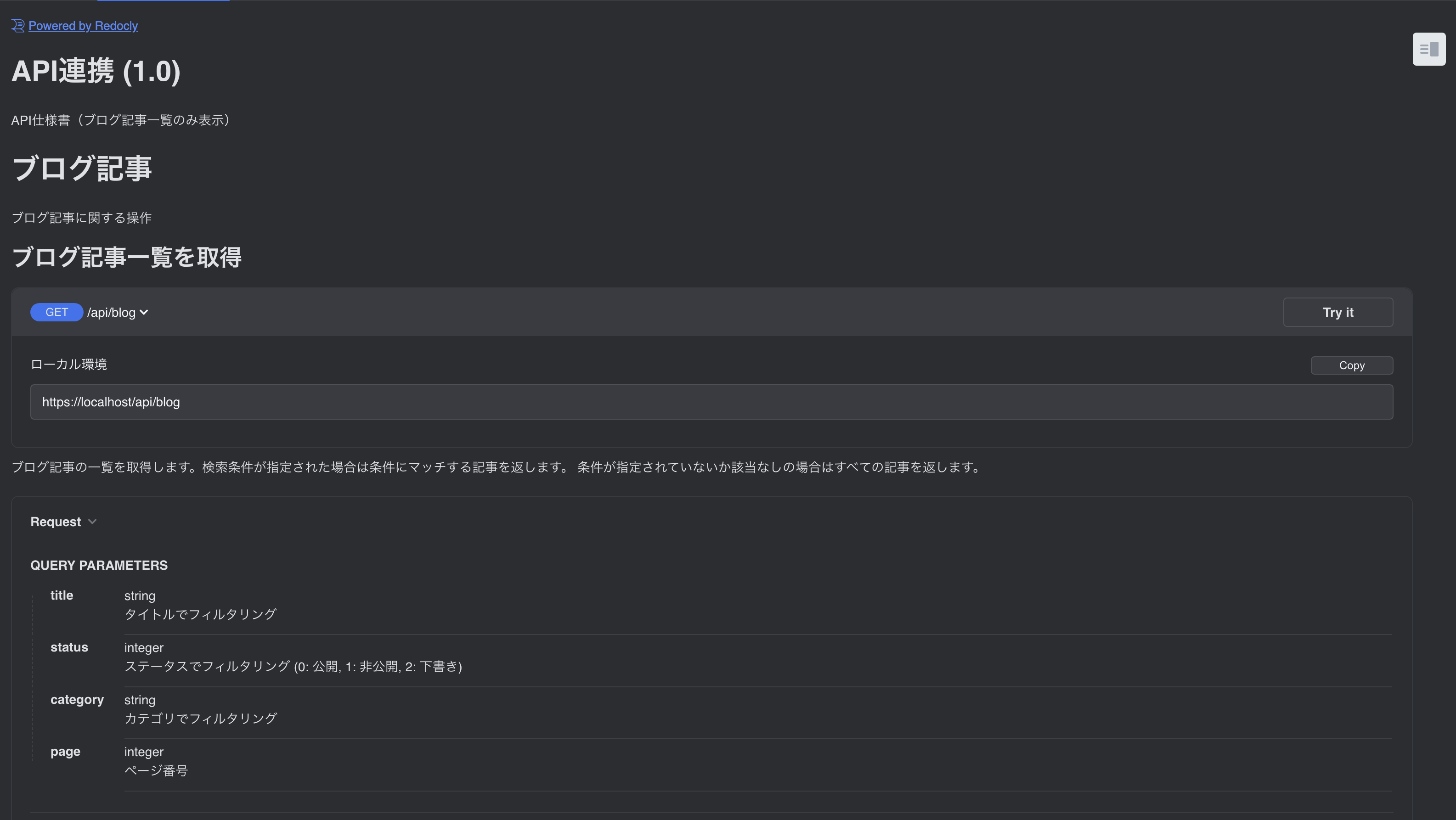The image size is (1456, 820).
Task: Follow the Powered by Redocly link
Action: point(83,25)
